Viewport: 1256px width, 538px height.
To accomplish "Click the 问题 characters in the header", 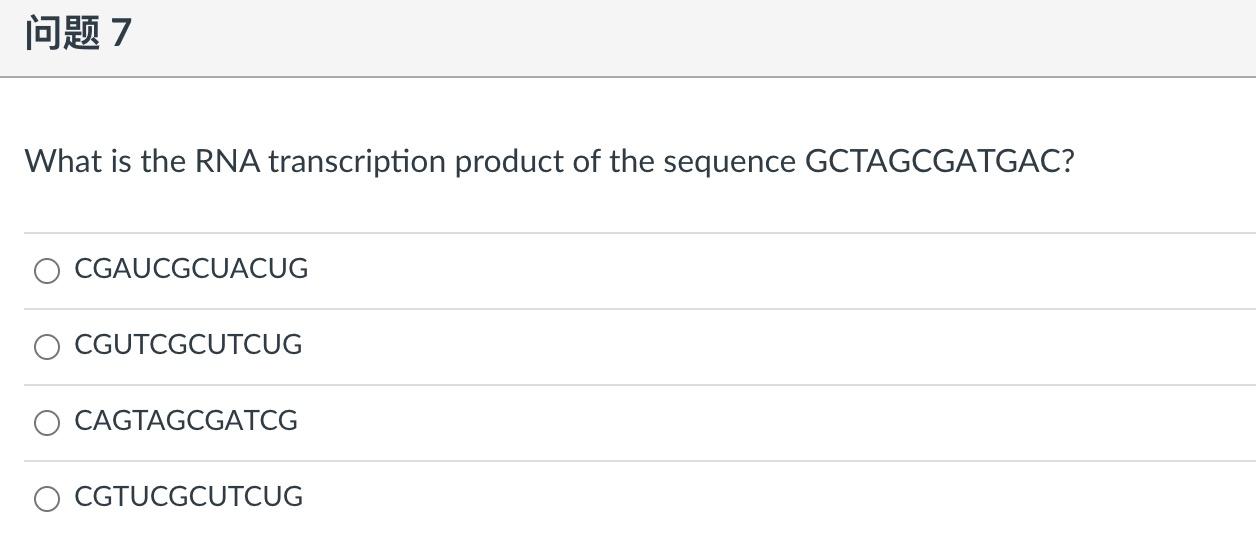I will [x=62, y=33].
